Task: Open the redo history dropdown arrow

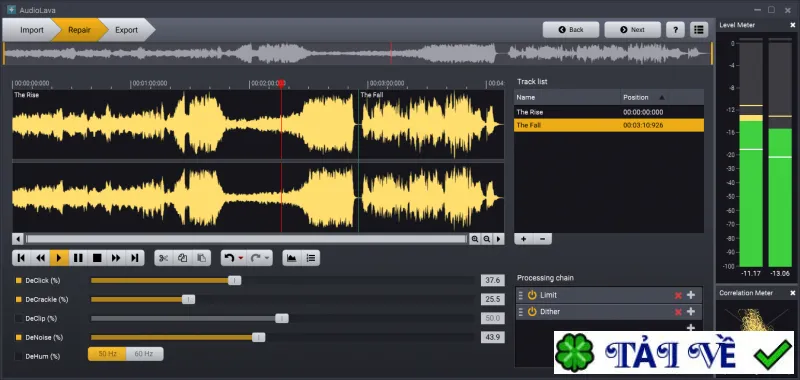Action: pos(267,259)
